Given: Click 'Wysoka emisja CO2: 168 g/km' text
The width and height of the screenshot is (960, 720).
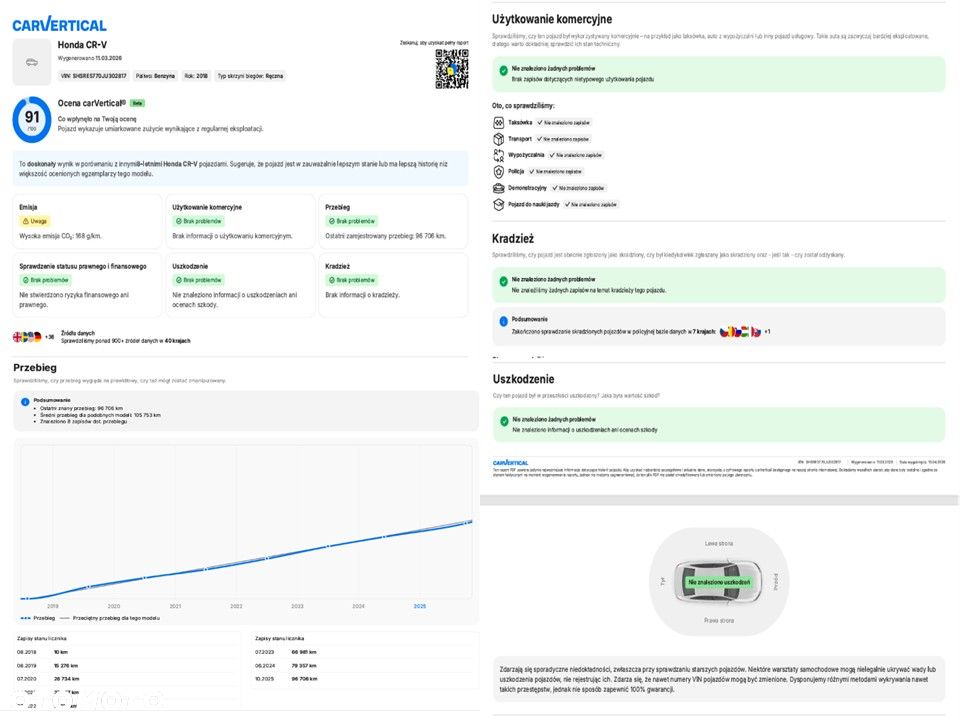Looking at the screenshot, I should pyautogui.click(x=61, y=236).
